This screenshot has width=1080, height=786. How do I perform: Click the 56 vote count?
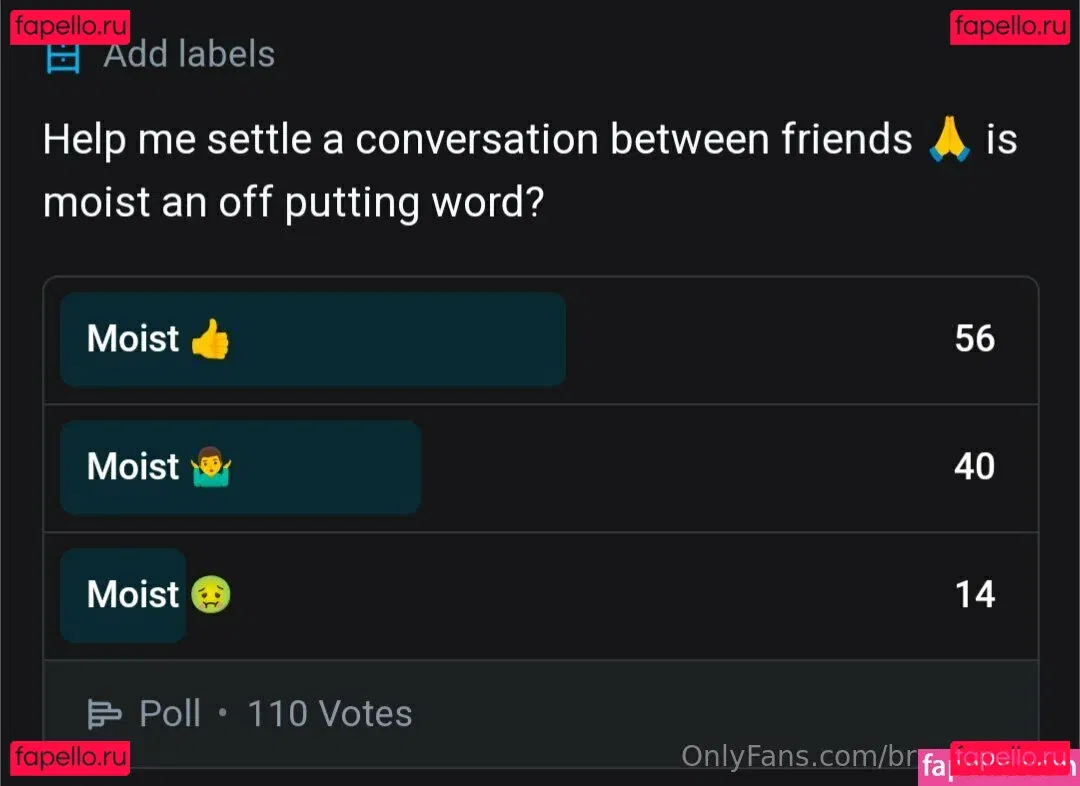coord(974,339)
